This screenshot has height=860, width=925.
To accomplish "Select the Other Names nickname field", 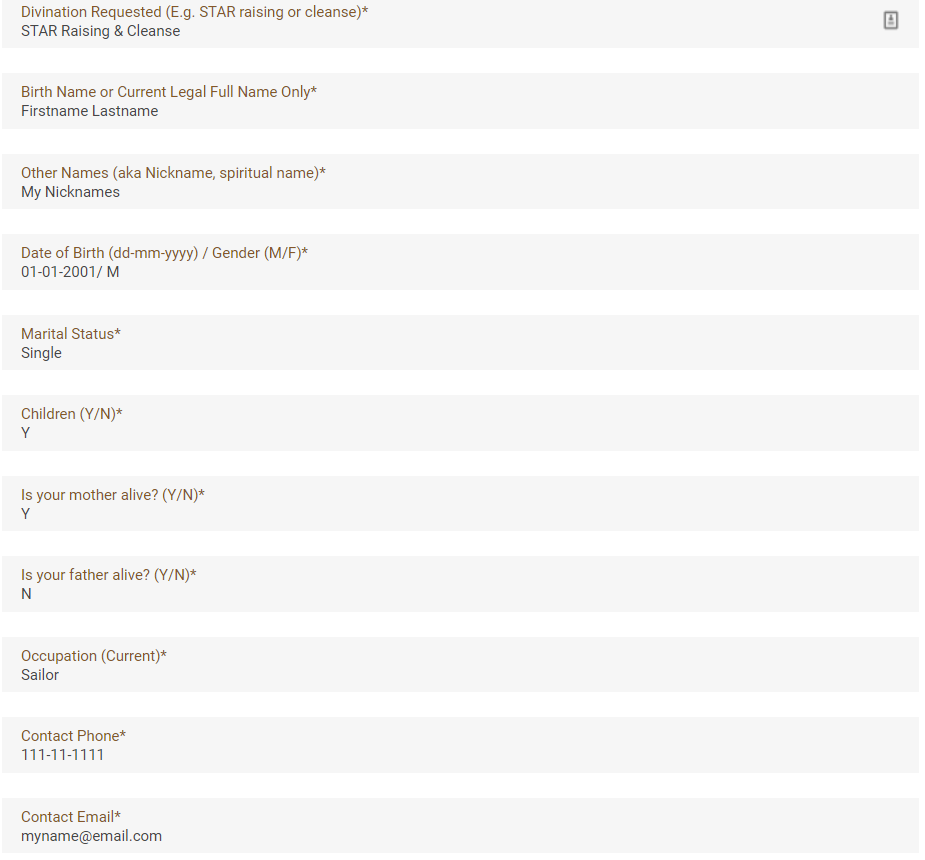I will [460, 182].
